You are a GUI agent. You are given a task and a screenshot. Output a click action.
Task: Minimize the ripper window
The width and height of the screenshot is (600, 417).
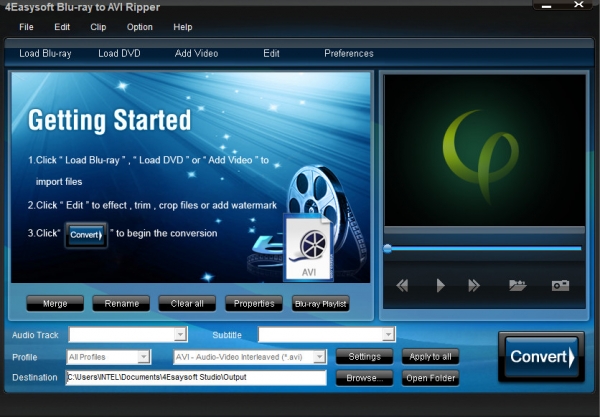point(546,5)
